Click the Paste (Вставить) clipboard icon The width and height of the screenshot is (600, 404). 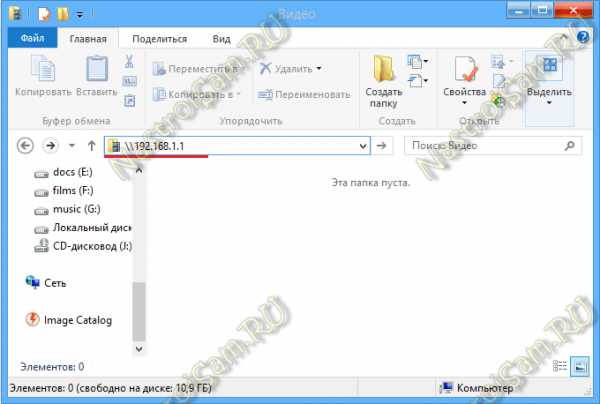pos(97,69)
